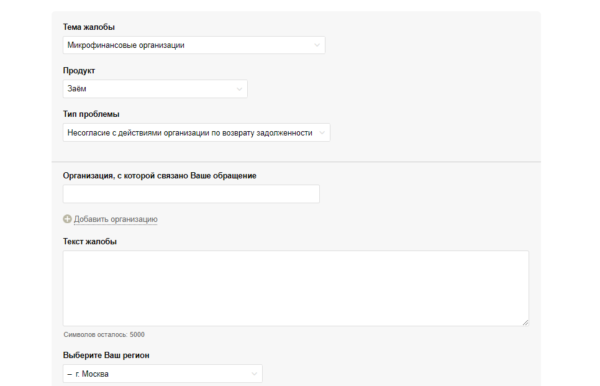
Task: Click the chevron arrow in Продукт field
Action: tap(239, 89)
